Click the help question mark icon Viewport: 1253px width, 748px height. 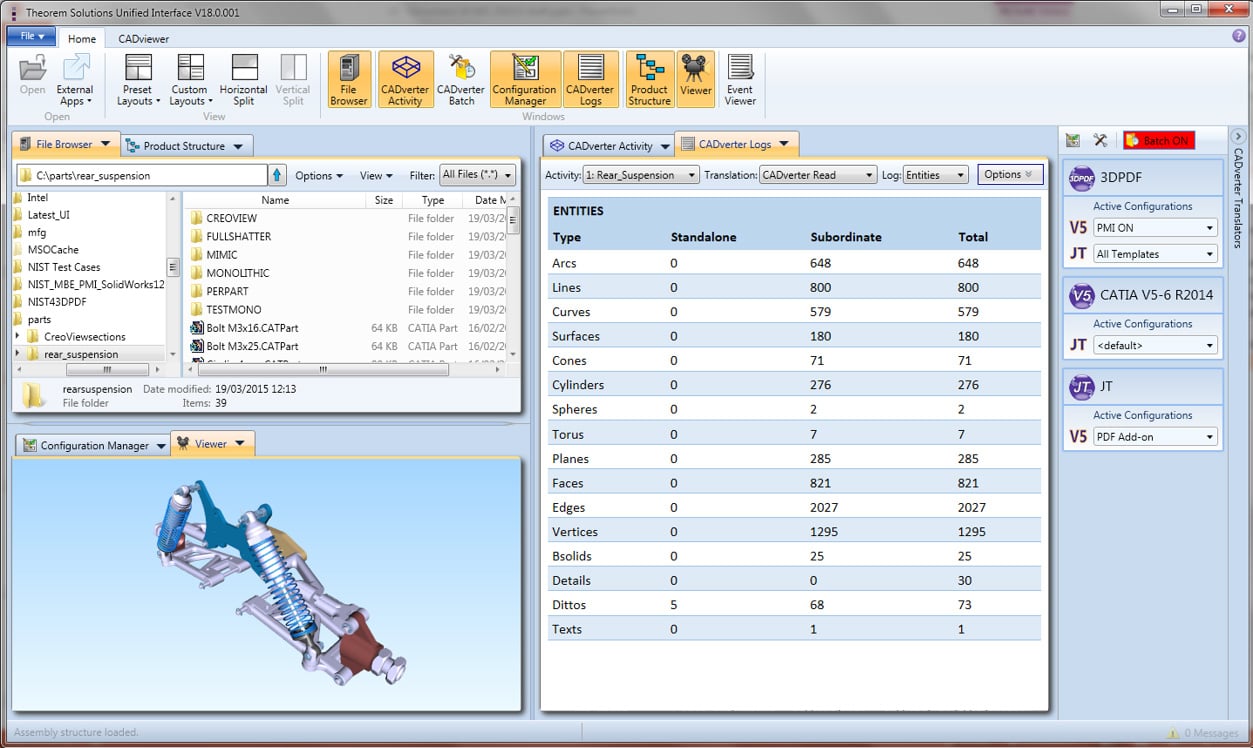1239,36
